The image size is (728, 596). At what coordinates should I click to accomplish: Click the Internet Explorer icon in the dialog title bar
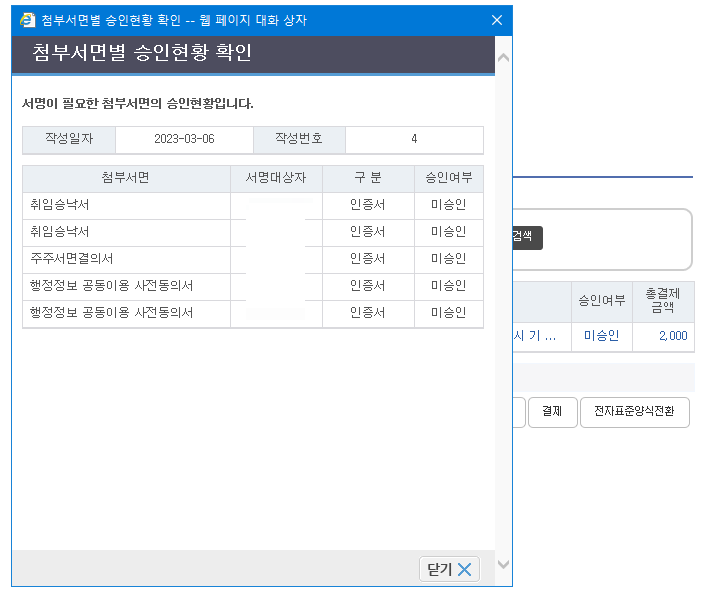pos(28,20)
